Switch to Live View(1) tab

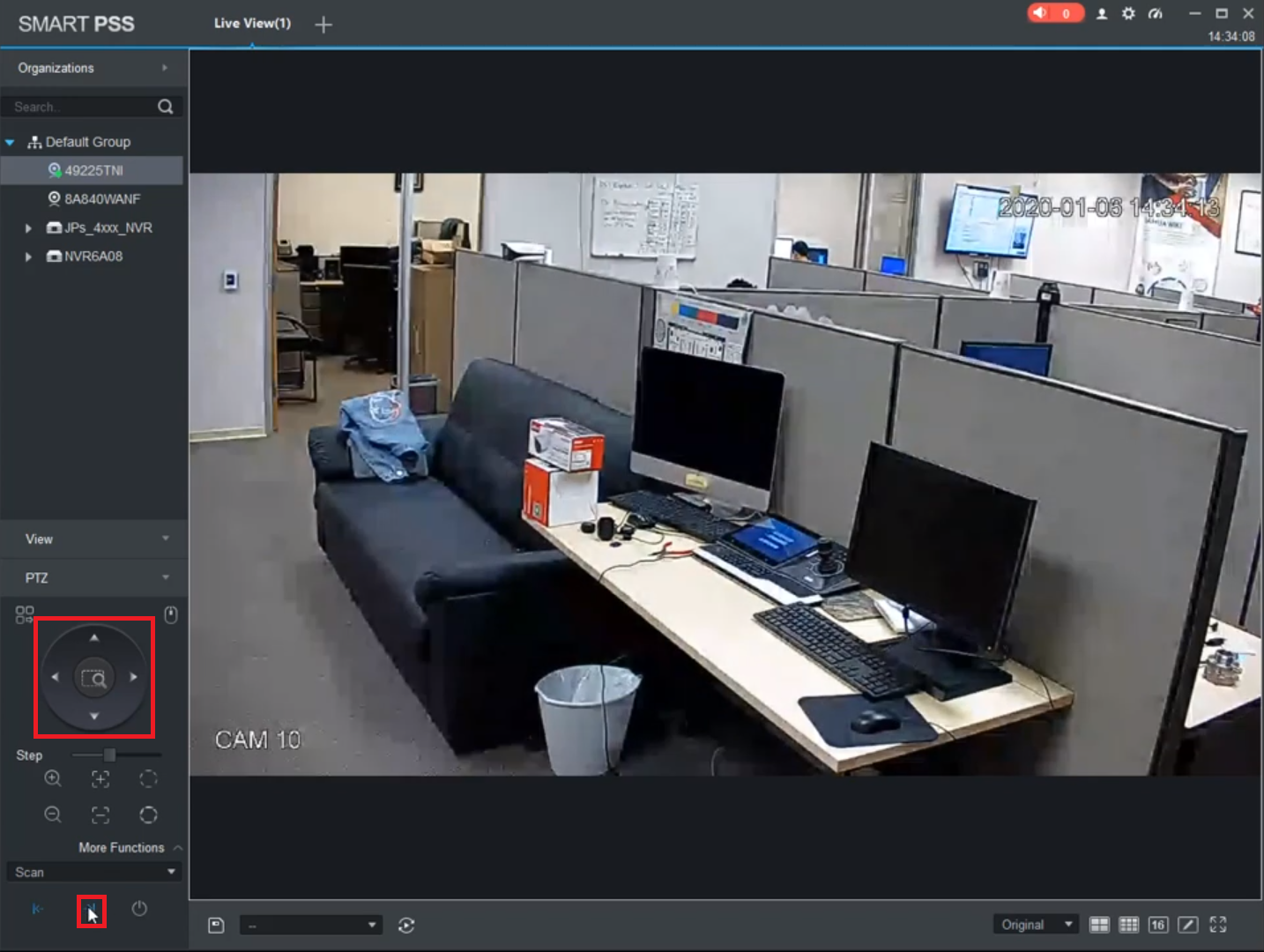click(252, 24)
